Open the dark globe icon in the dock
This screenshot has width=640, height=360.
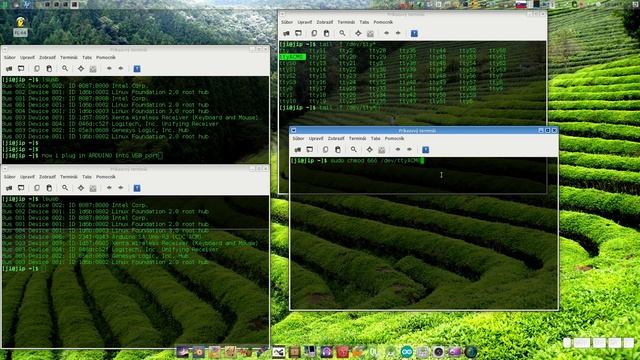[x=471, y=352]
